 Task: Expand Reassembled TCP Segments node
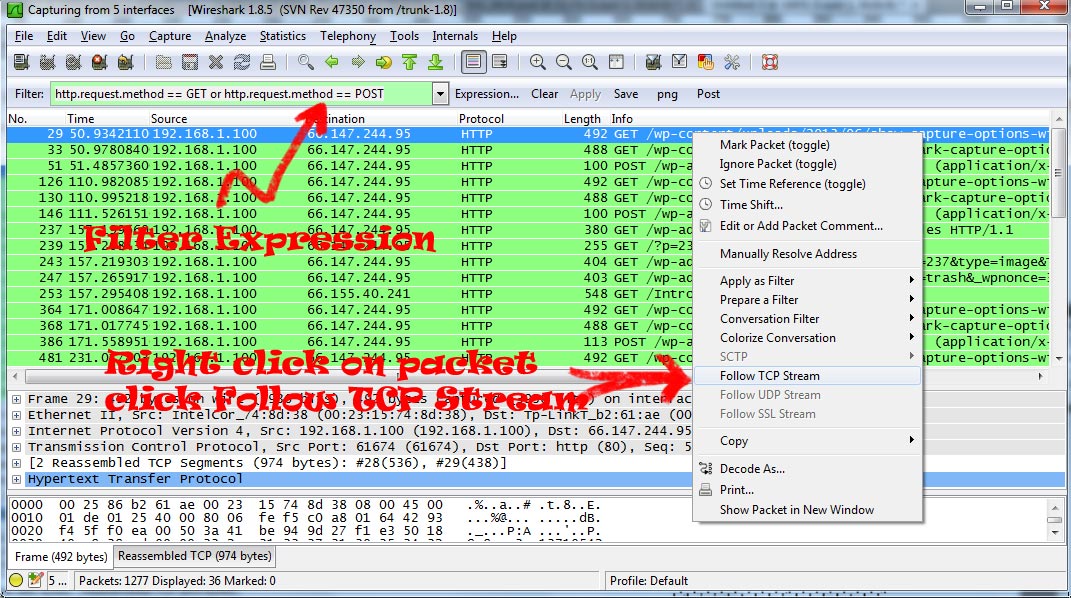point(16,463)
